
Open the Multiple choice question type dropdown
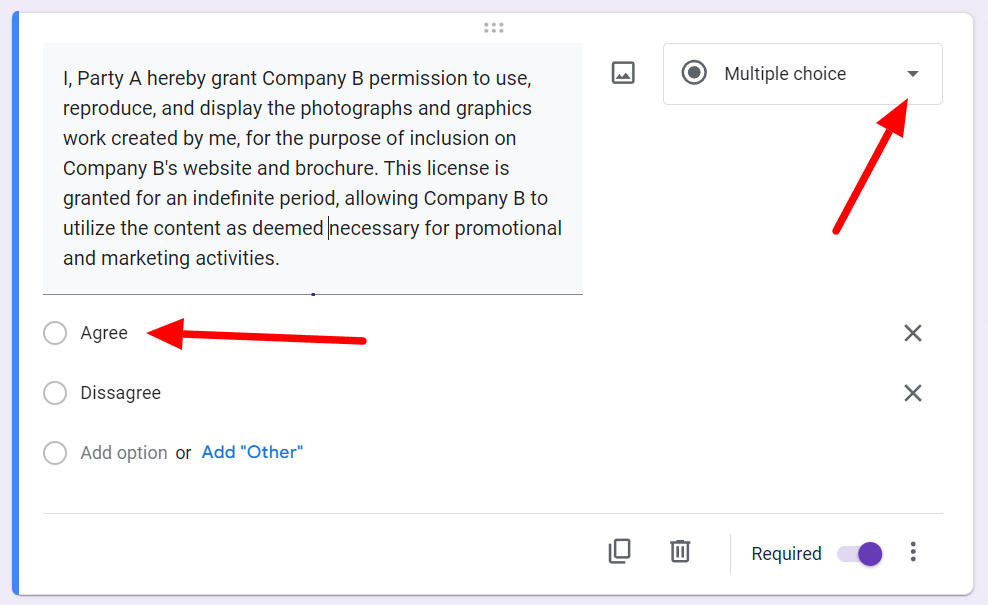pos(802,74)
